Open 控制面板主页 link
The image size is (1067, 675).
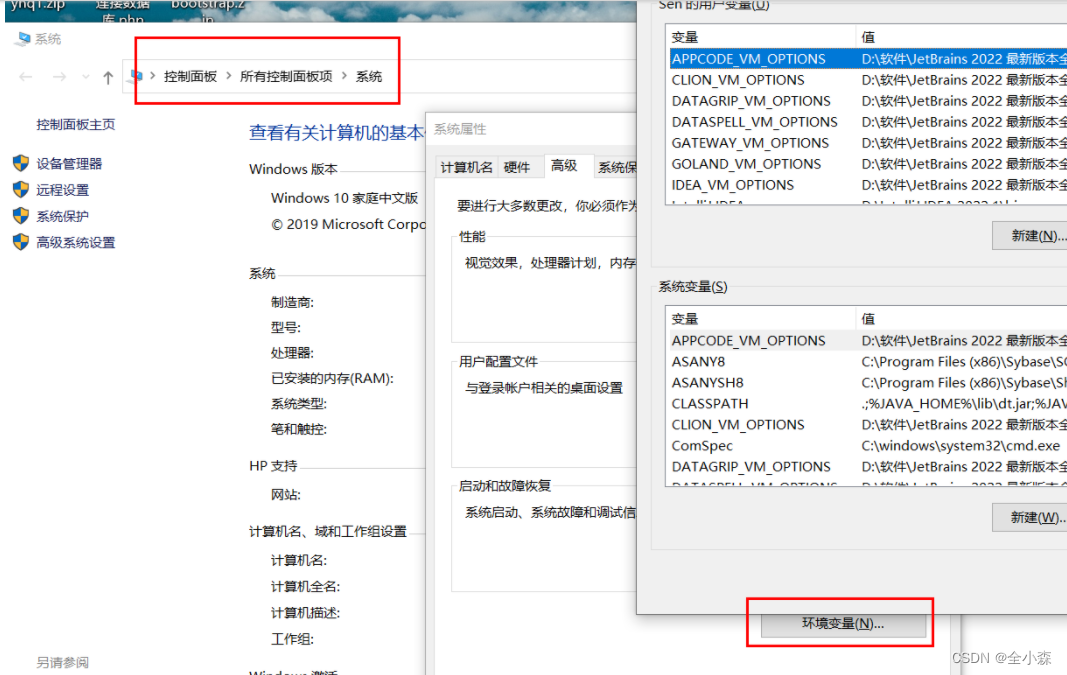(76, 125)
